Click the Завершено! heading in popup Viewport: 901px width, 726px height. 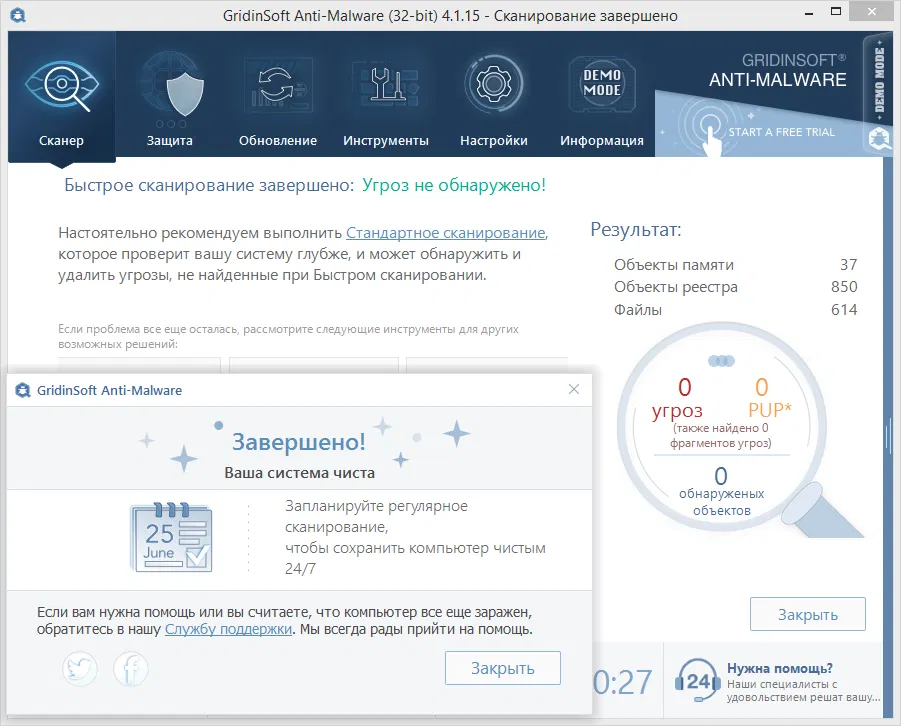click(x=299, y=441)
